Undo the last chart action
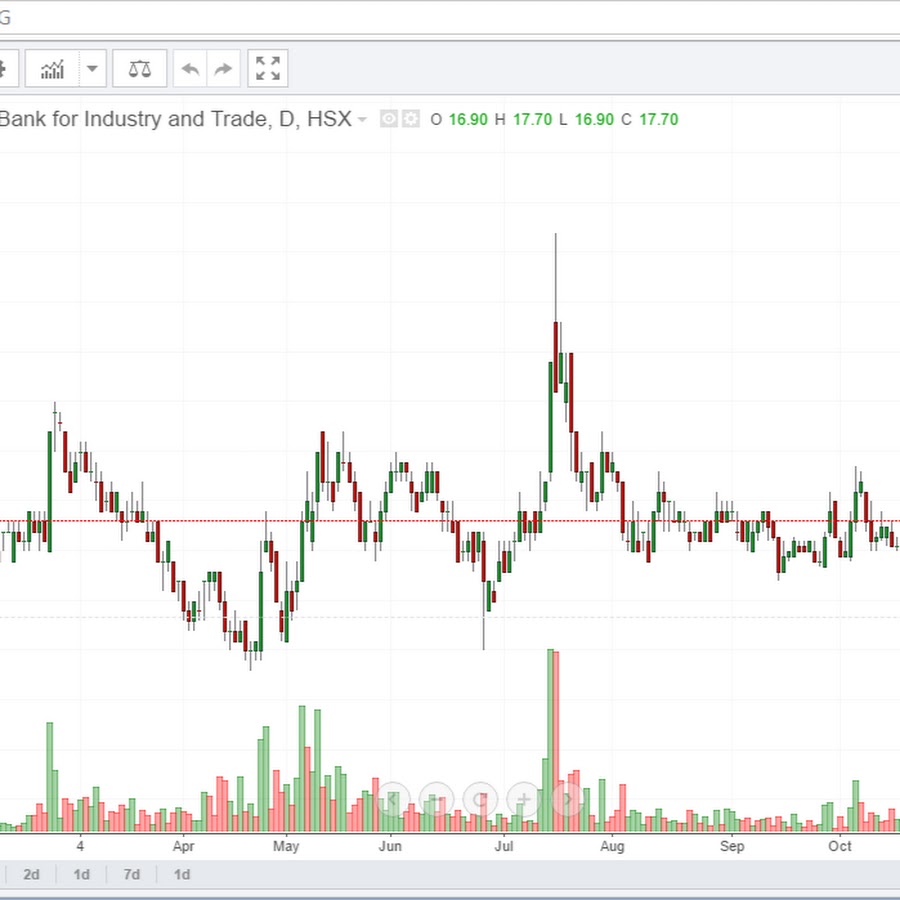Image resolution: width=900 pixels, height=900 pixels. [190, 69]
